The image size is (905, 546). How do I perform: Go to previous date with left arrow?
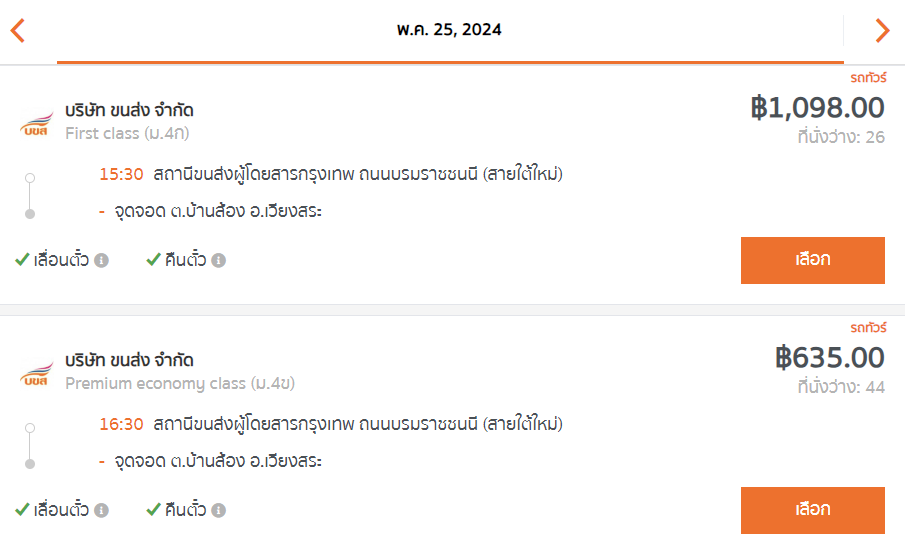(x=18, y=31)
